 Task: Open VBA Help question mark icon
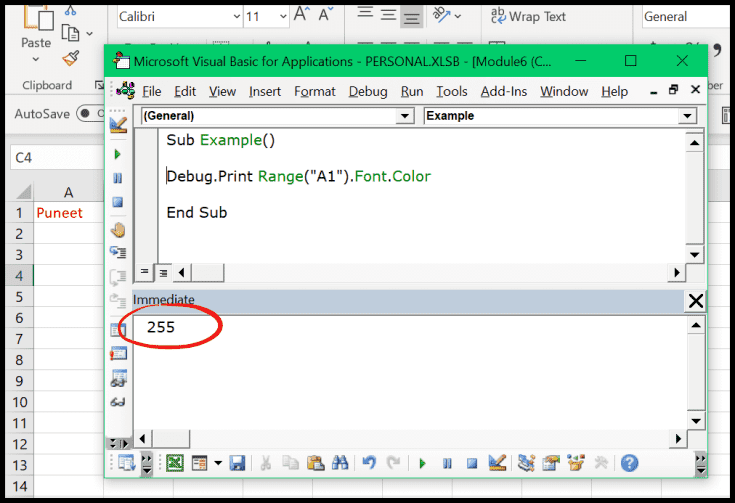629,463
